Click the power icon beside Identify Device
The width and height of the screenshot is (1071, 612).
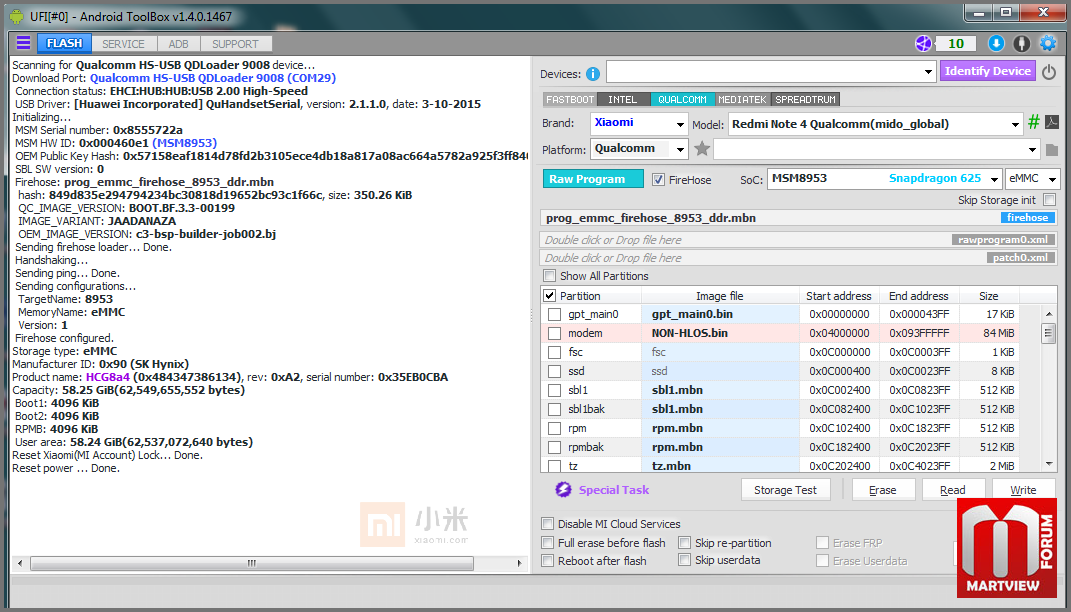pyautogui.click(x=1049, y=72)
